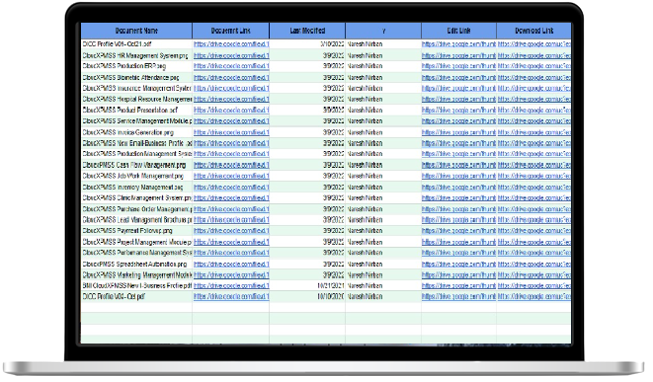Select the Payment Followup png name cell

pyautogui.click(x=137, y=230)
